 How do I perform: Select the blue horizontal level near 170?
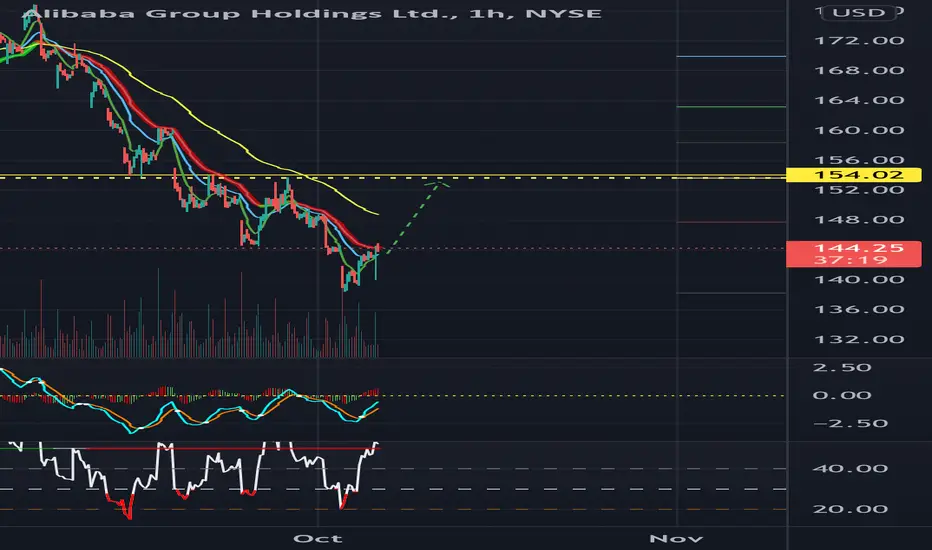(x=731, y=56)
